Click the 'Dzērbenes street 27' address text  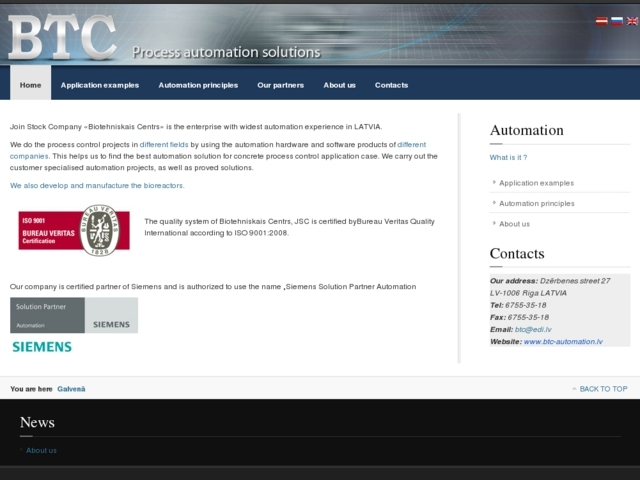click(x=575, y=281)
